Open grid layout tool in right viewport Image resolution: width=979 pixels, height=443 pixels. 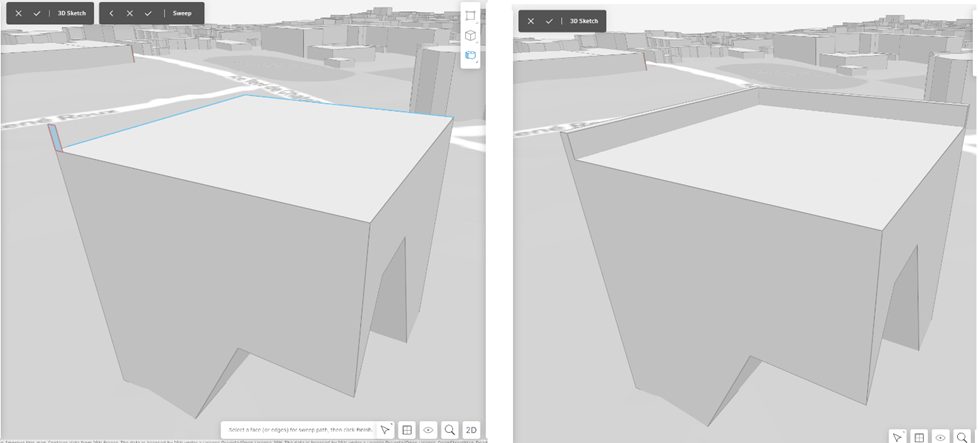coord(919,437)
